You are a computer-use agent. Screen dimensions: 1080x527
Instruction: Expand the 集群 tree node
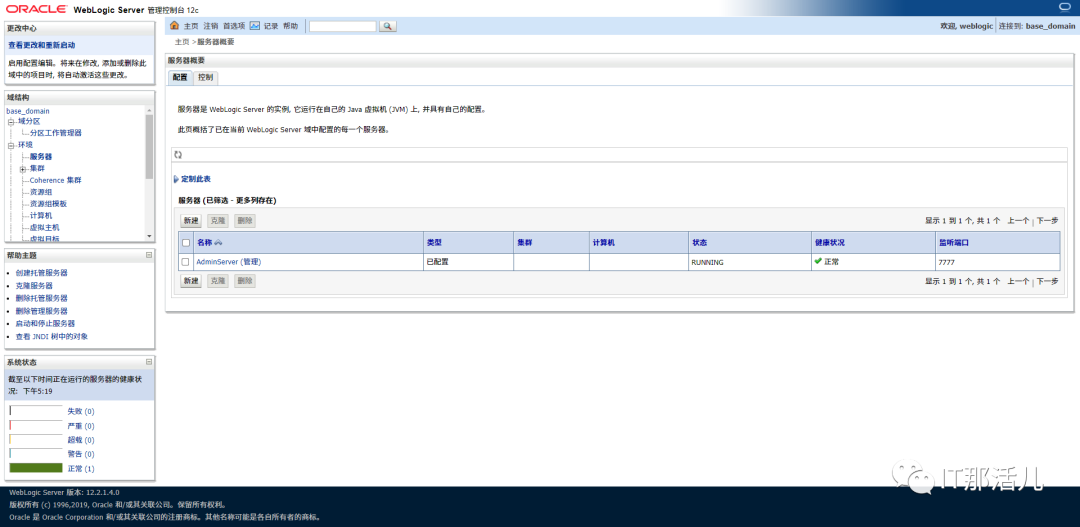(x=23, y=169)
